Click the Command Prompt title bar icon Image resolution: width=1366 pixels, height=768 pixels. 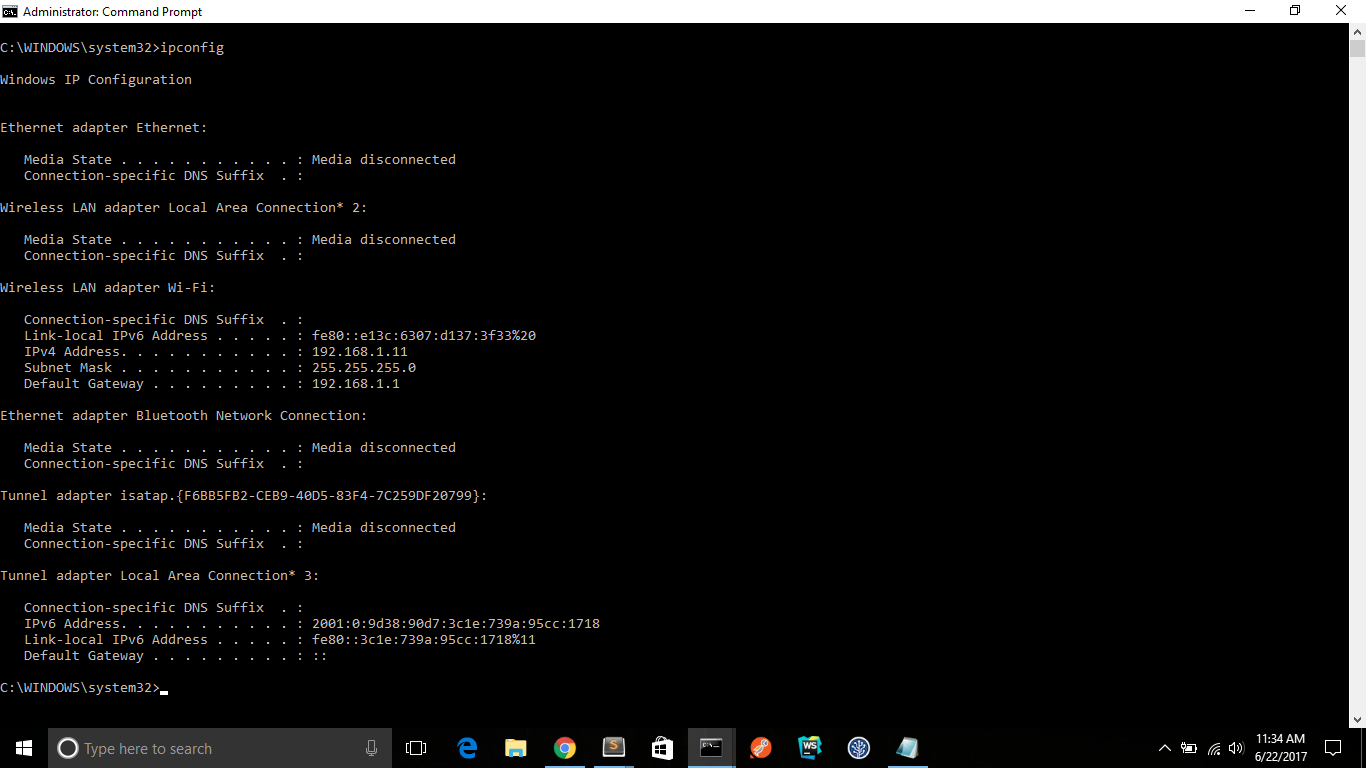(10, 11)
